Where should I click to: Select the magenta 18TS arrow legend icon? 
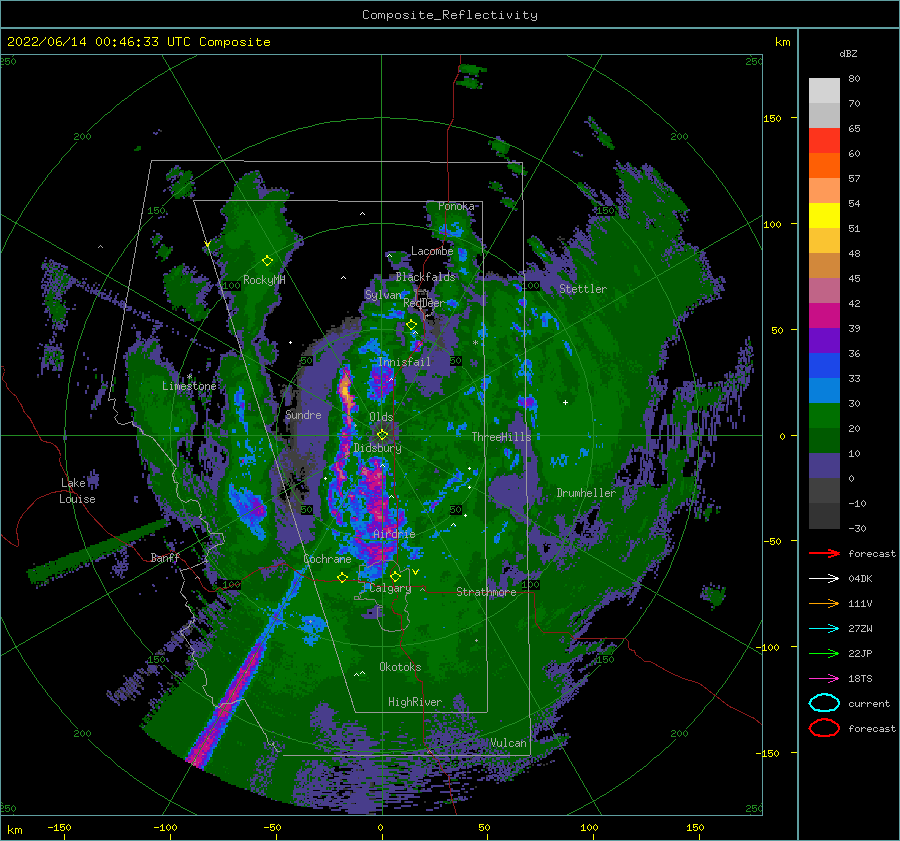824,679
